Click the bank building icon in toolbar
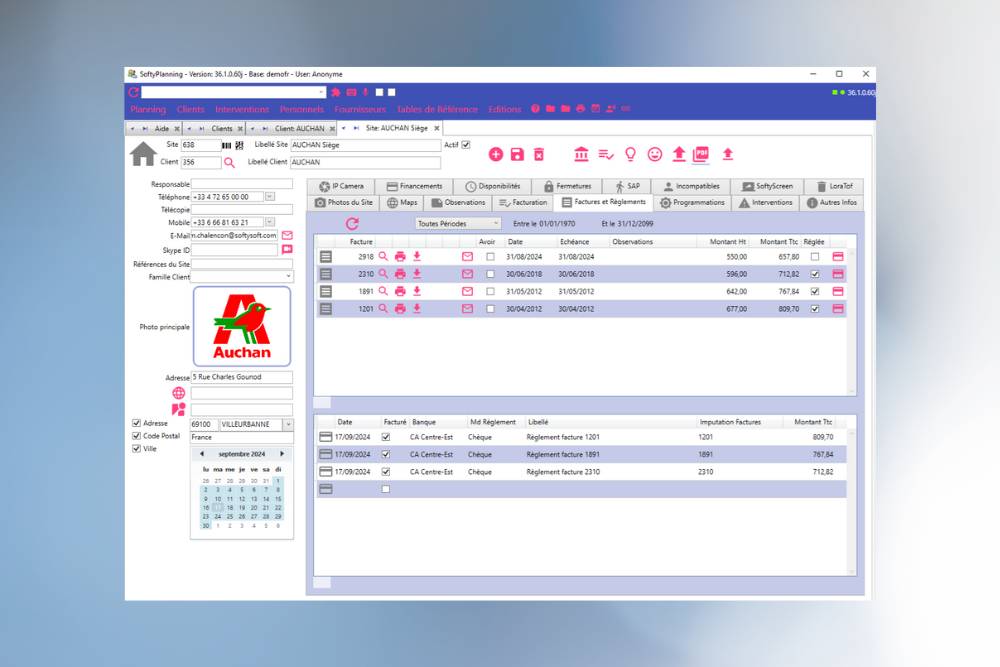1000x667 pixels. tap(582, 154)
